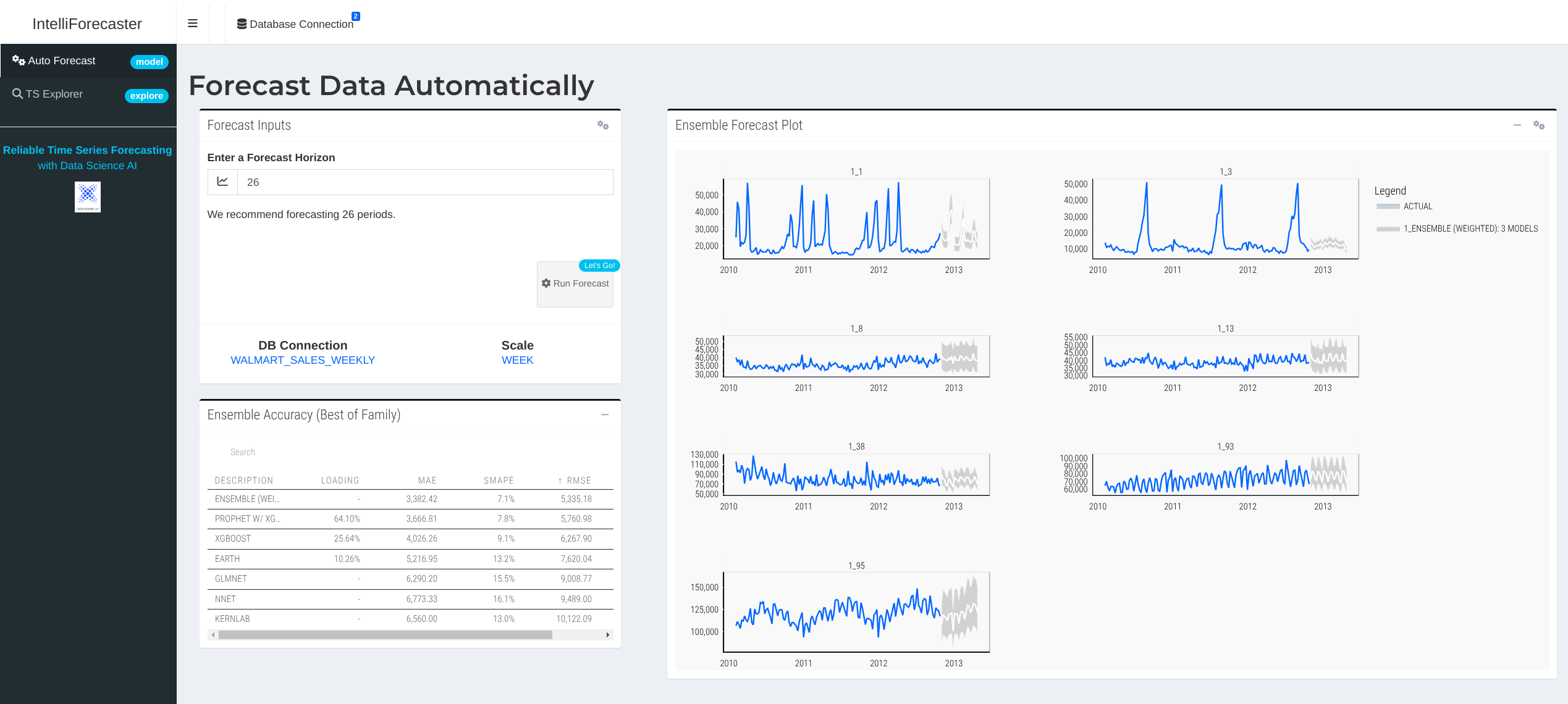Image resolution: width=1568 pixels, height=704 pixels.
Task: Collapse the Ensemble Forecast Plot panel
Action: [1517, 125]
